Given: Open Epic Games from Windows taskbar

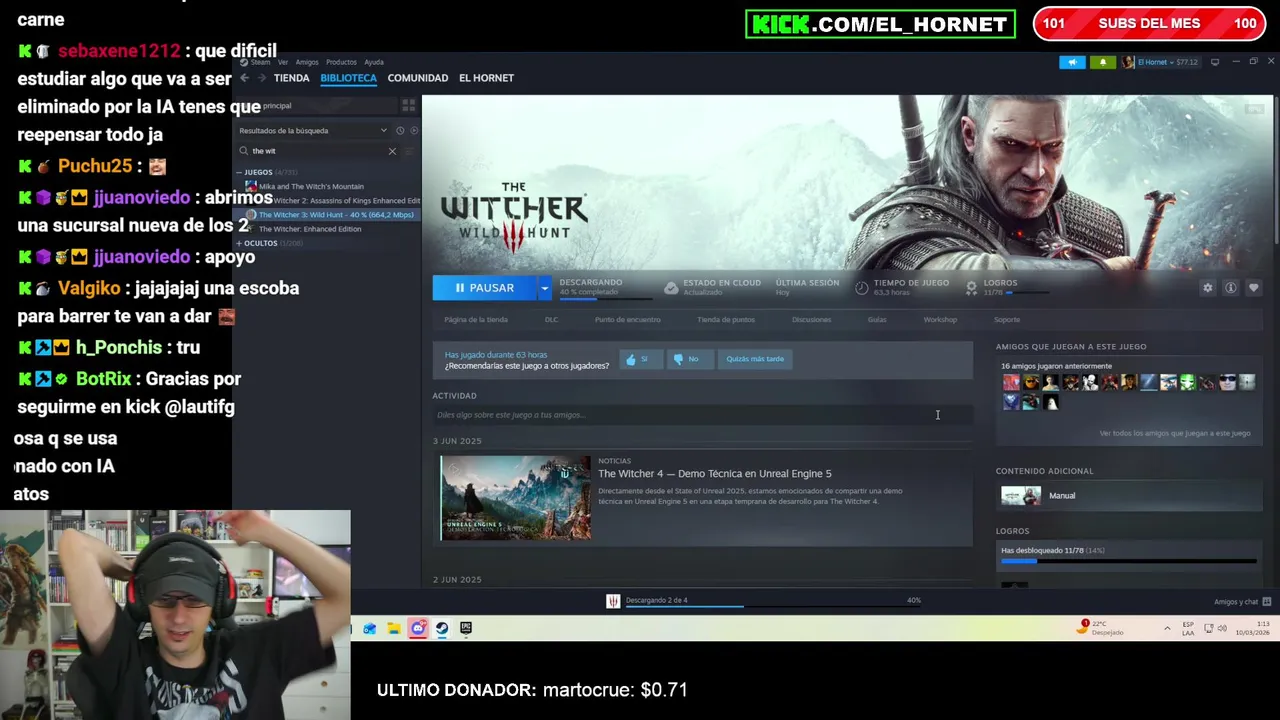Looking at the screenshot, I should (x=466, y=628).
